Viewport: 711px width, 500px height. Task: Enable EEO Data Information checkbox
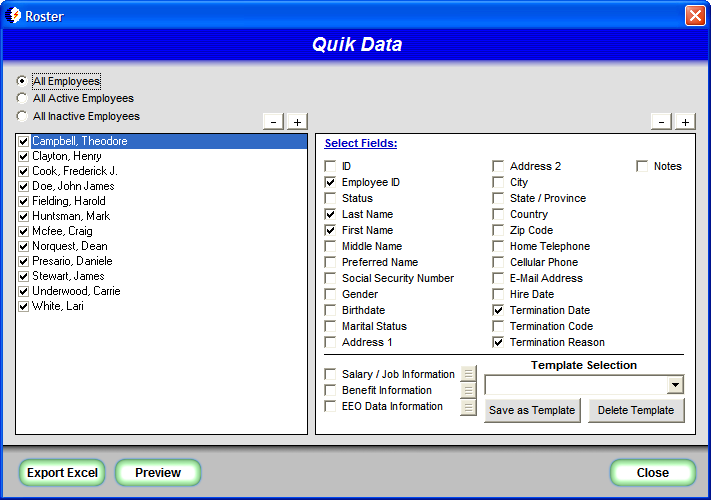330,406
